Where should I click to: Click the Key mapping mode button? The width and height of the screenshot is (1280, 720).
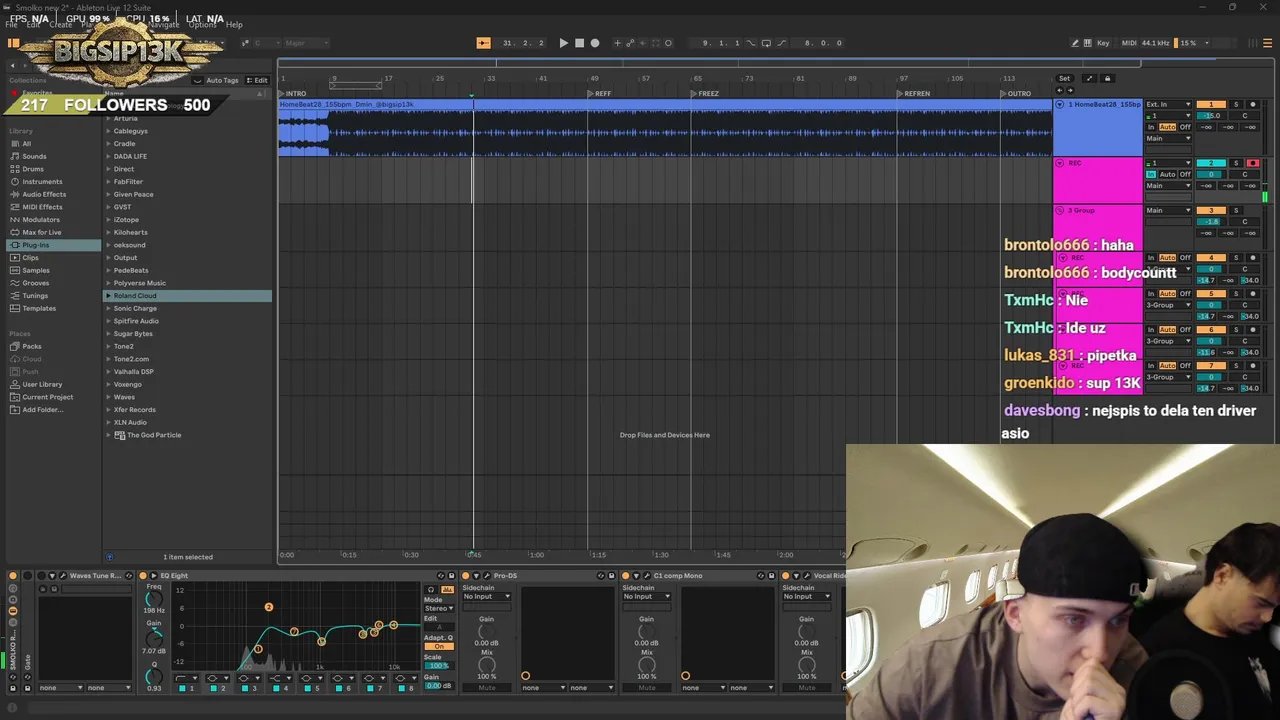(x=1103, y=43)
